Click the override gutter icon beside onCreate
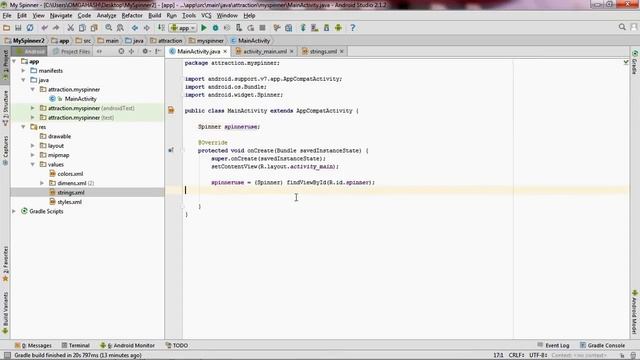The height and width of the screenshot is (360, 640). tap(171, 150)
